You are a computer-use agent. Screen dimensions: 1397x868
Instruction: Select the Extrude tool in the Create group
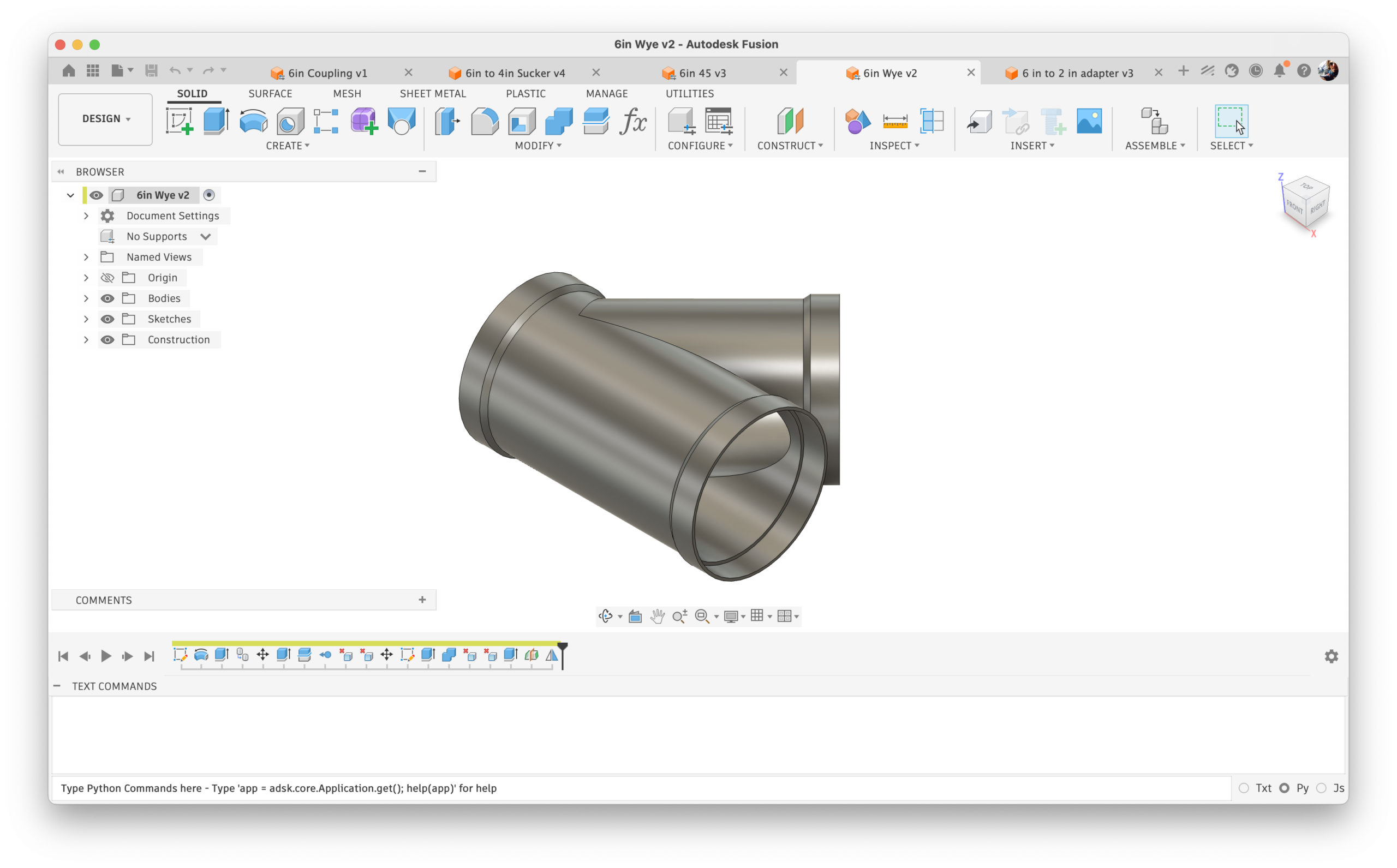click(216, 121)
